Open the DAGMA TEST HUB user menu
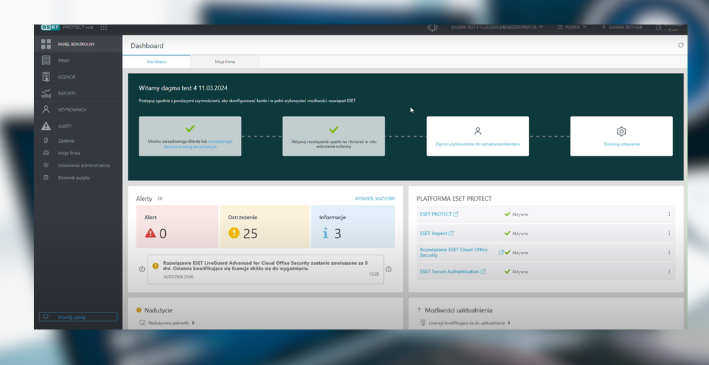This screenshot has height=365, width=709. pyautogui.click(x=622, y=28)
